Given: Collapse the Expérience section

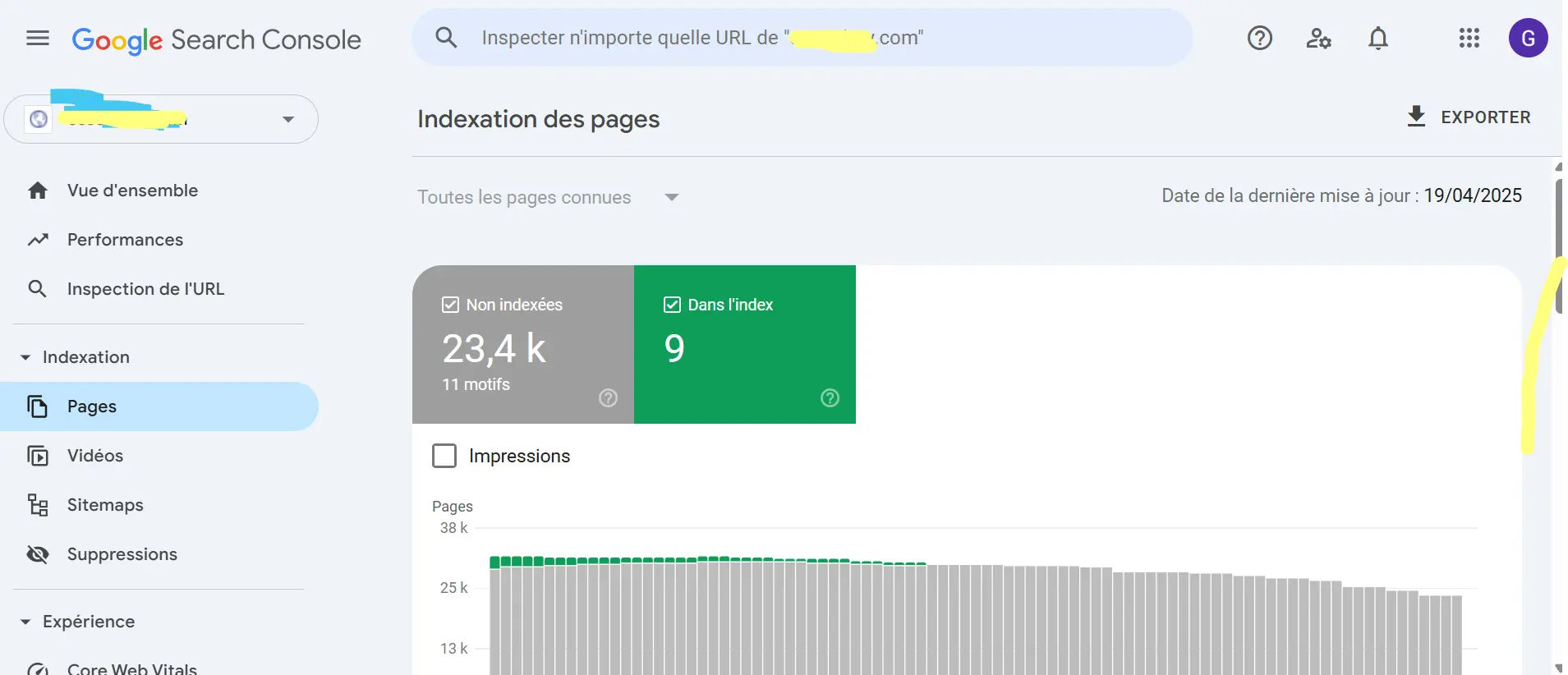Looking at the screenshot, I should pos(25,622).
